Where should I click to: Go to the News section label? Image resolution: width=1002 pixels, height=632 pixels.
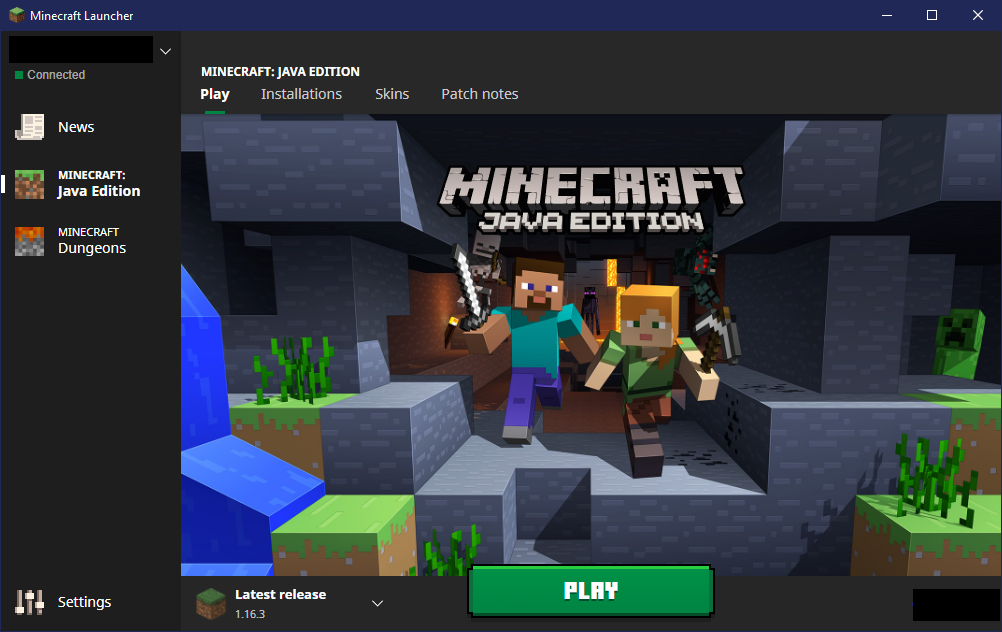76,127
